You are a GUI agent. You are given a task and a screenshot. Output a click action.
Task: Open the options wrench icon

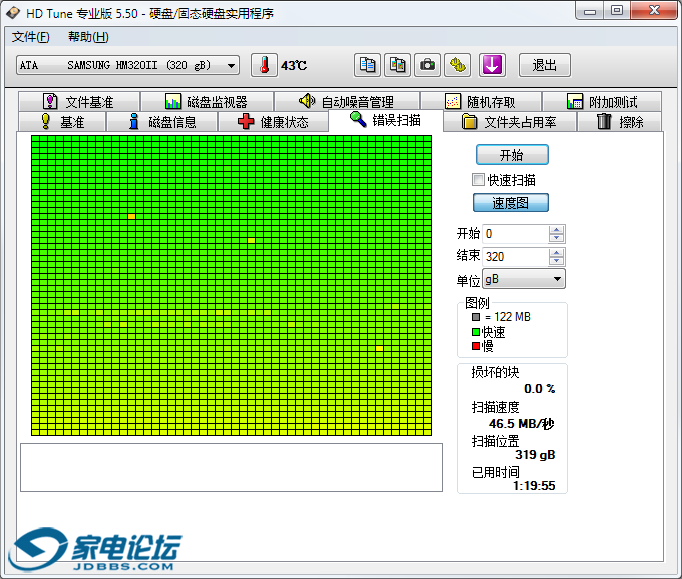click(x=458, y=65)
